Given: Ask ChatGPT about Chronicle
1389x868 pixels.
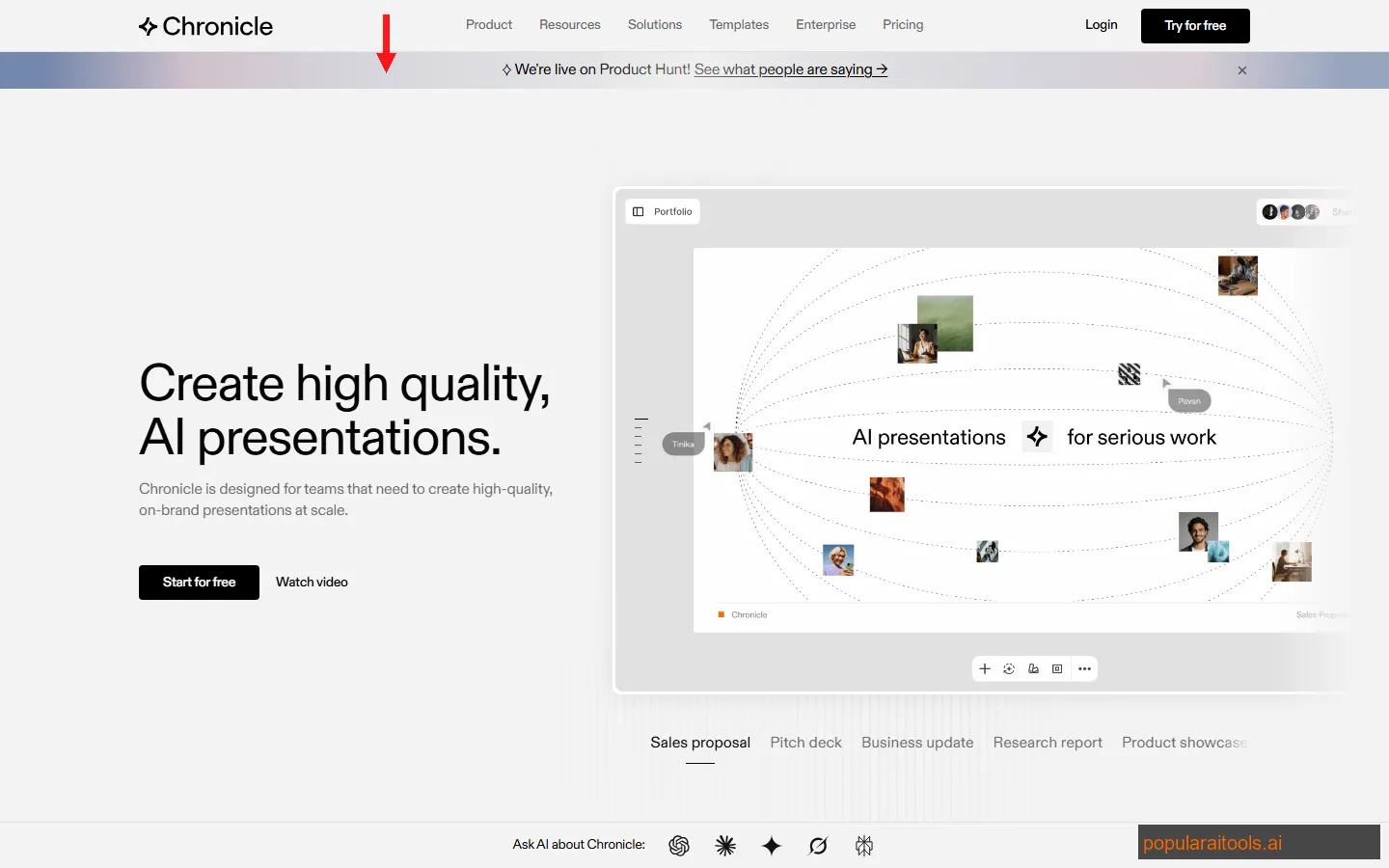Looking at the screenshot, I should [679, 845].
